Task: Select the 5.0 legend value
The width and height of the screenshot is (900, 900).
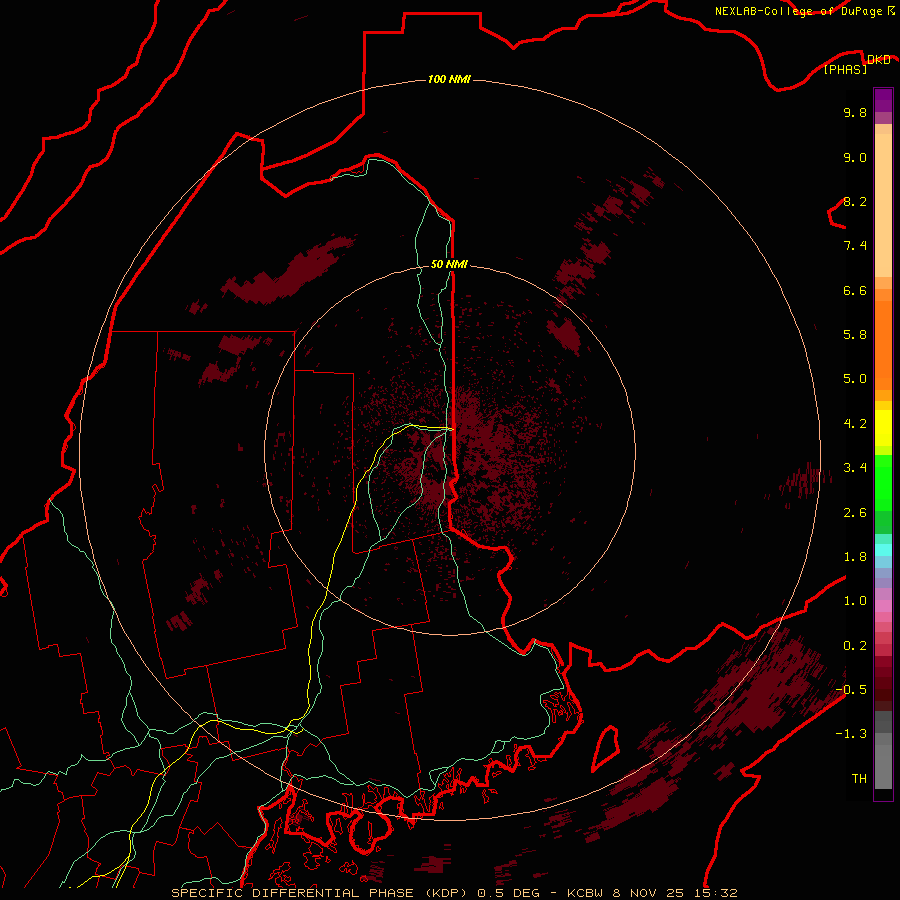Action: click(855, 379)
